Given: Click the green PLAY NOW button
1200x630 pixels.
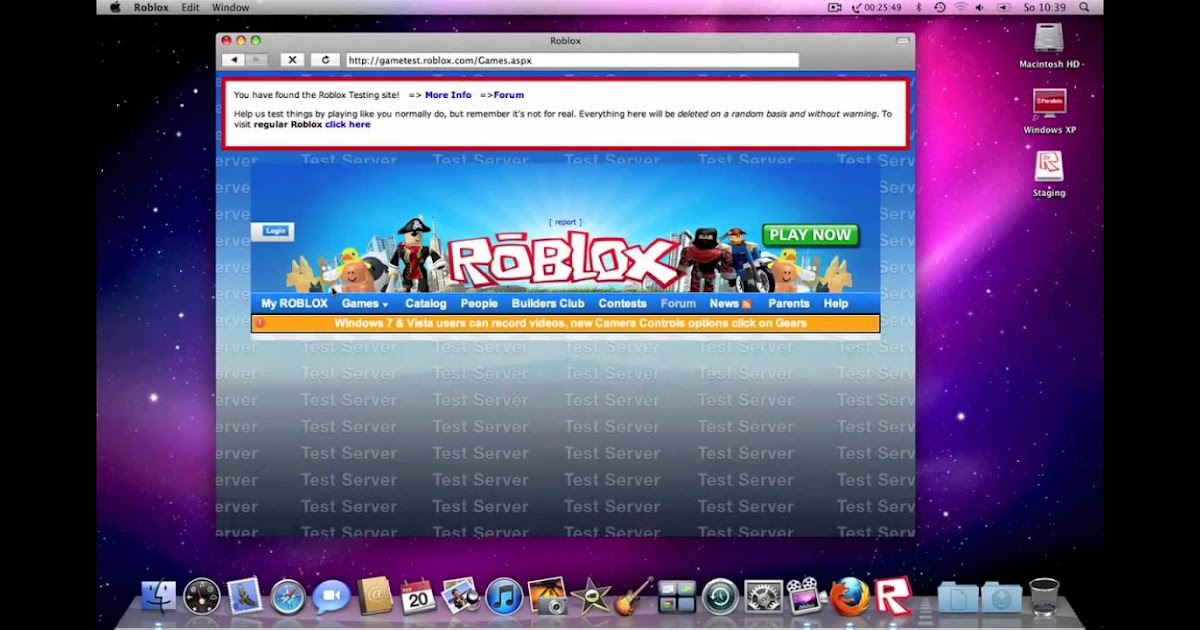Looking at the screenshot, I should (x=811, y=235).
